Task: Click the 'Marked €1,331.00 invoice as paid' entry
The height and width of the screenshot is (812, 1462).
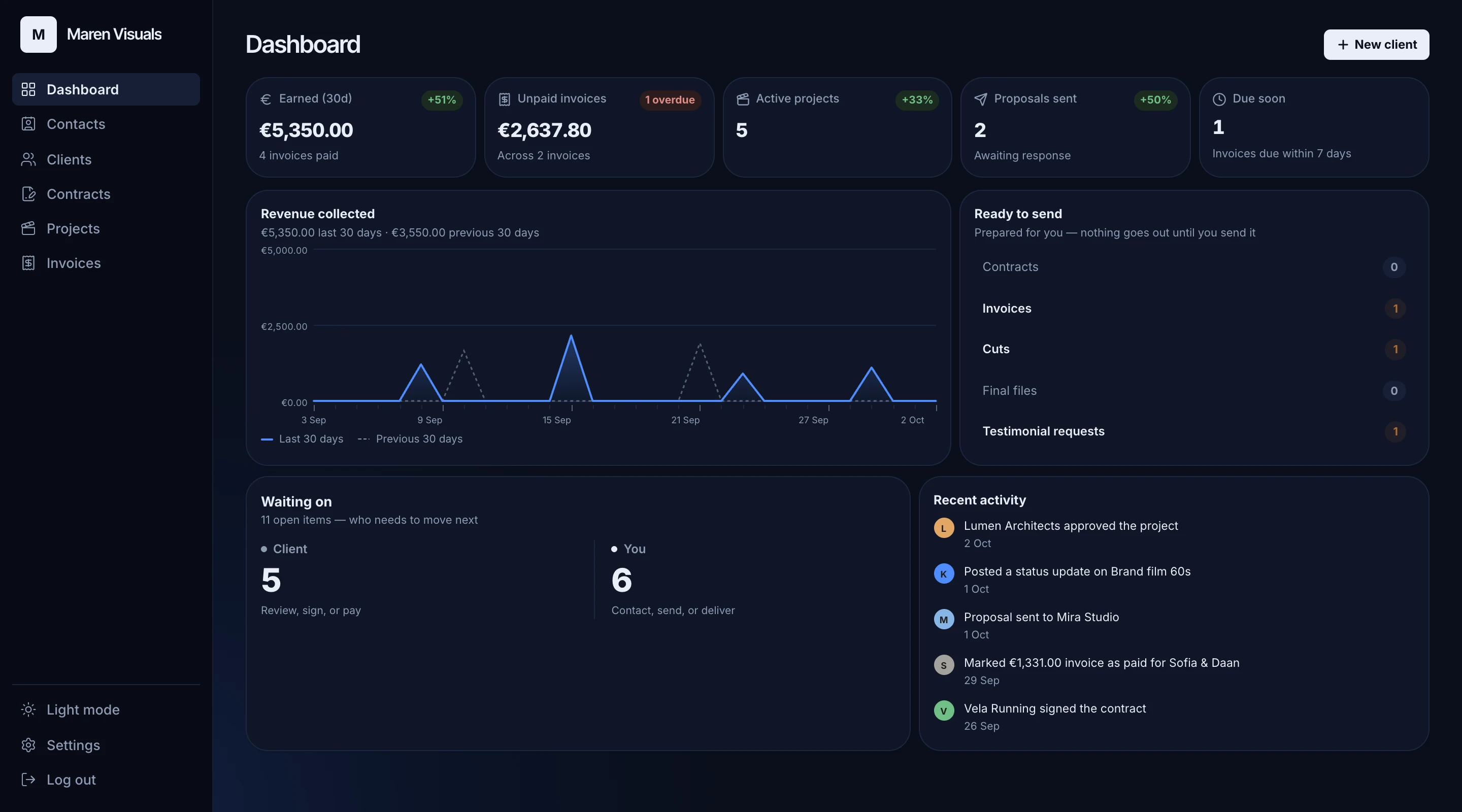Action: (1101, 663)
